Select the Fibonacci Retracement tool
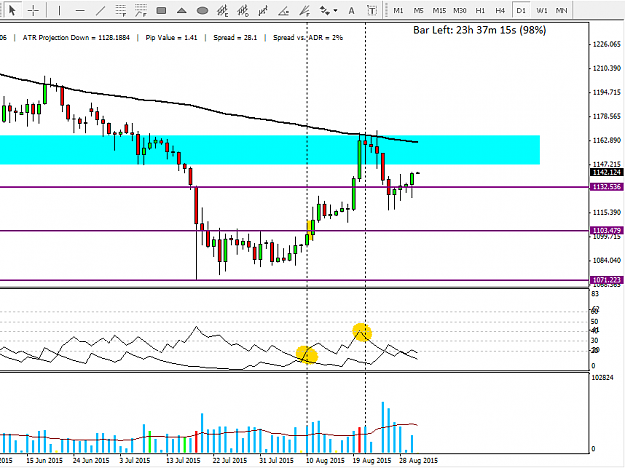 click(121, 10)
